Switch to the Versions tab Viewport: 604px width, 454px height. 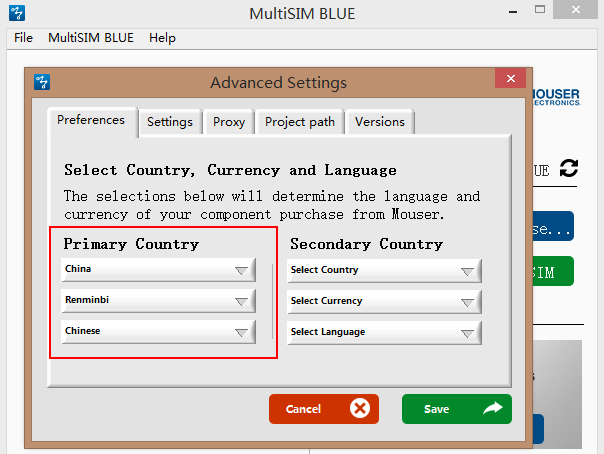[380, 122]
